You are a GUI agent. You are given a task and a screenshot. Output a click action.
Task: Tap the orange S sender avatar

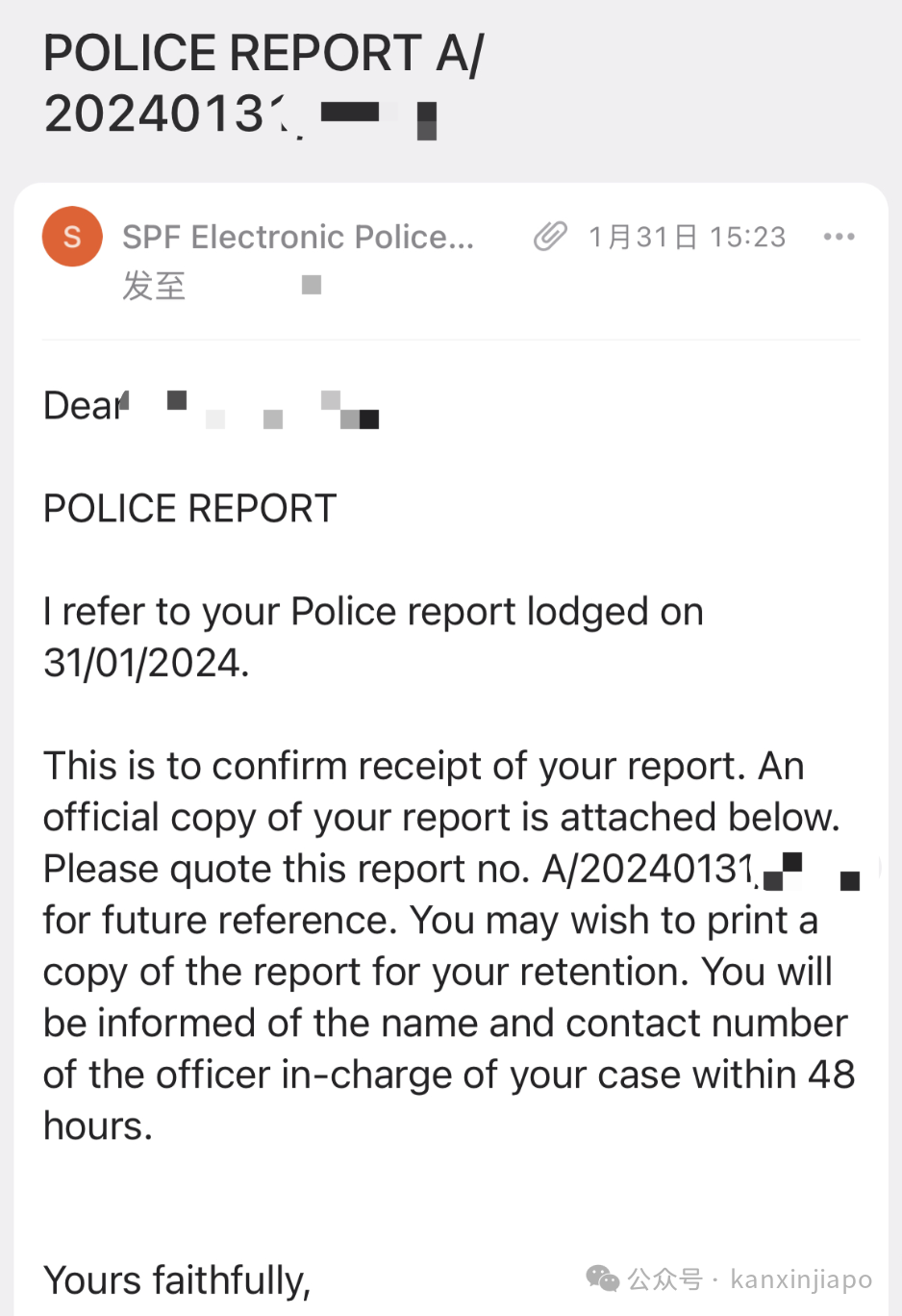pos(72,237)
